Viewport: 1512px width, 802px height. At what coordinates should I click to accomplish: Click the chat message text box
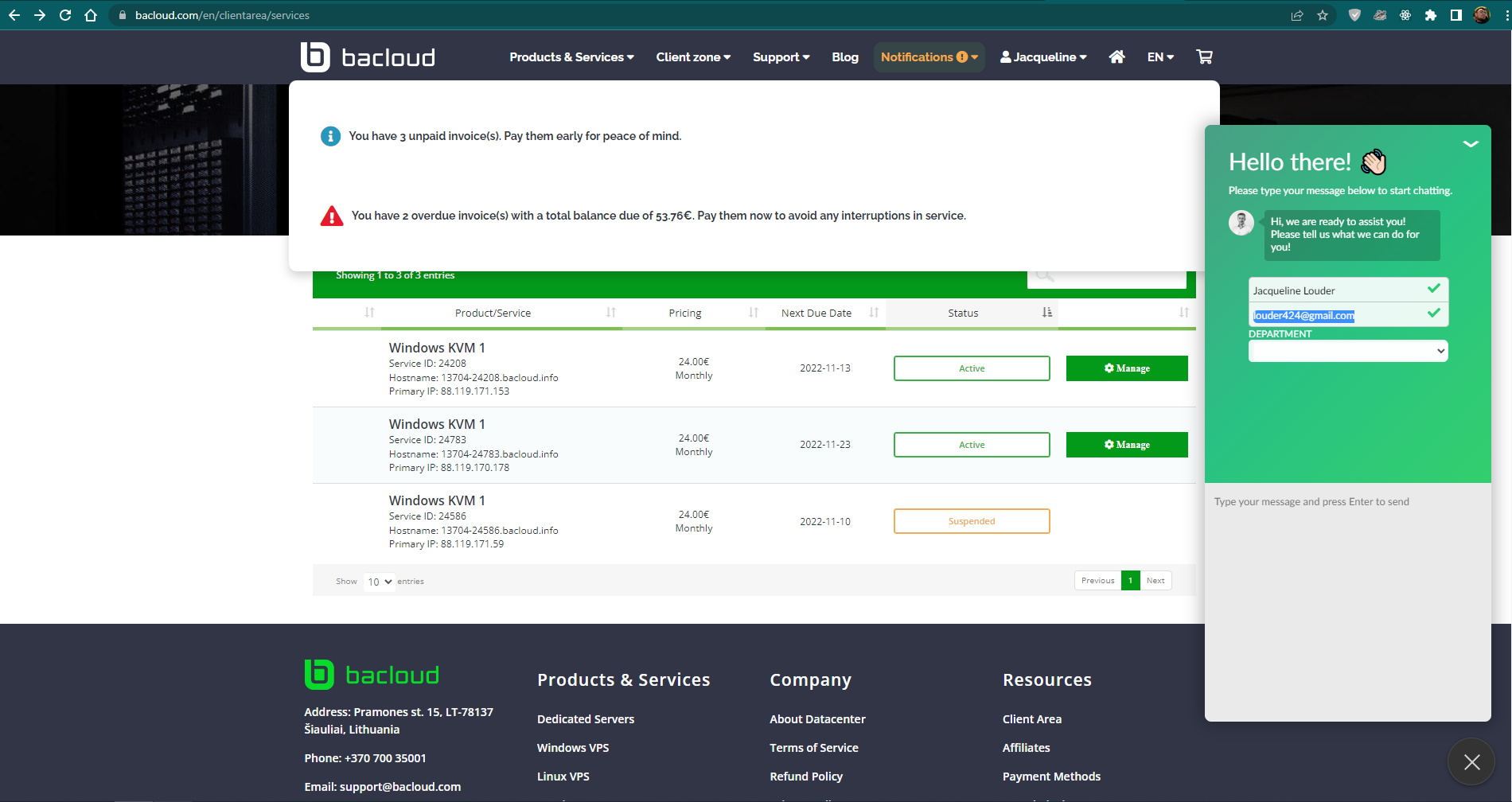tap(1348, 601)
